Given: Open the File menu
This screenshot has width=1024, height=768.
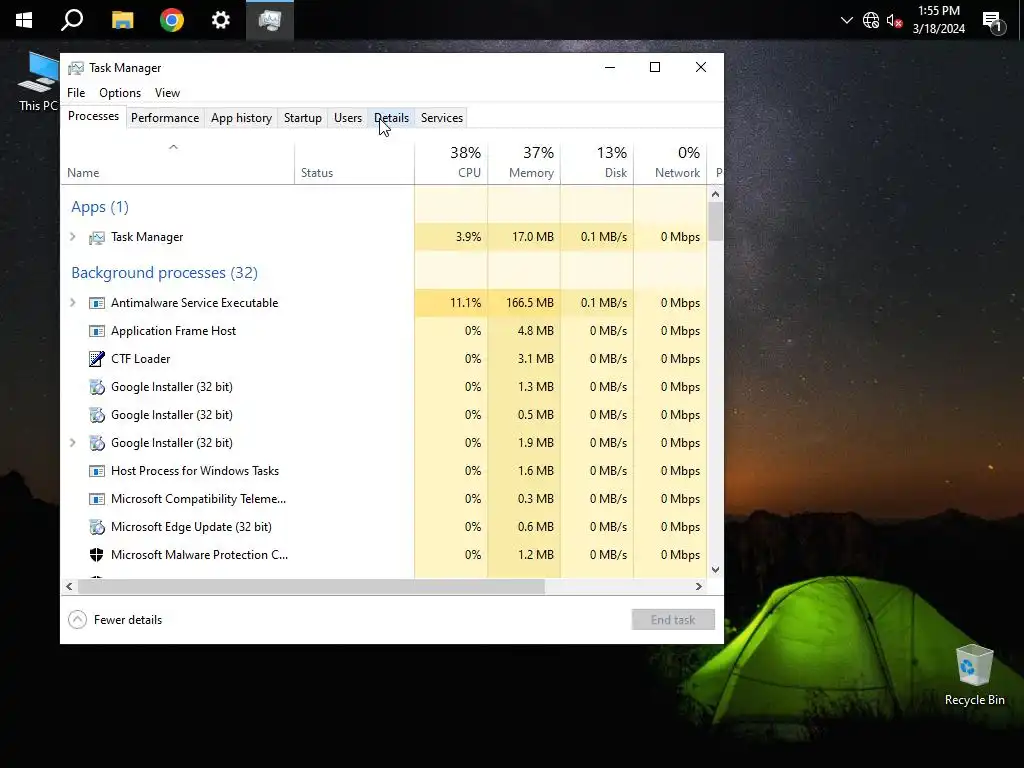Looking at the screenshot, I should coord(76,93).
